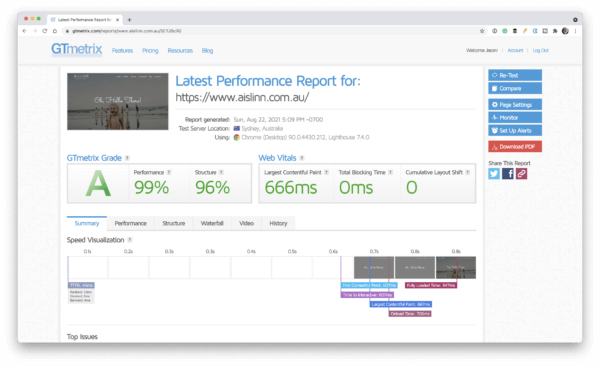
Task: Click help icon beside Performance score
Action: (x=169, y=172)
